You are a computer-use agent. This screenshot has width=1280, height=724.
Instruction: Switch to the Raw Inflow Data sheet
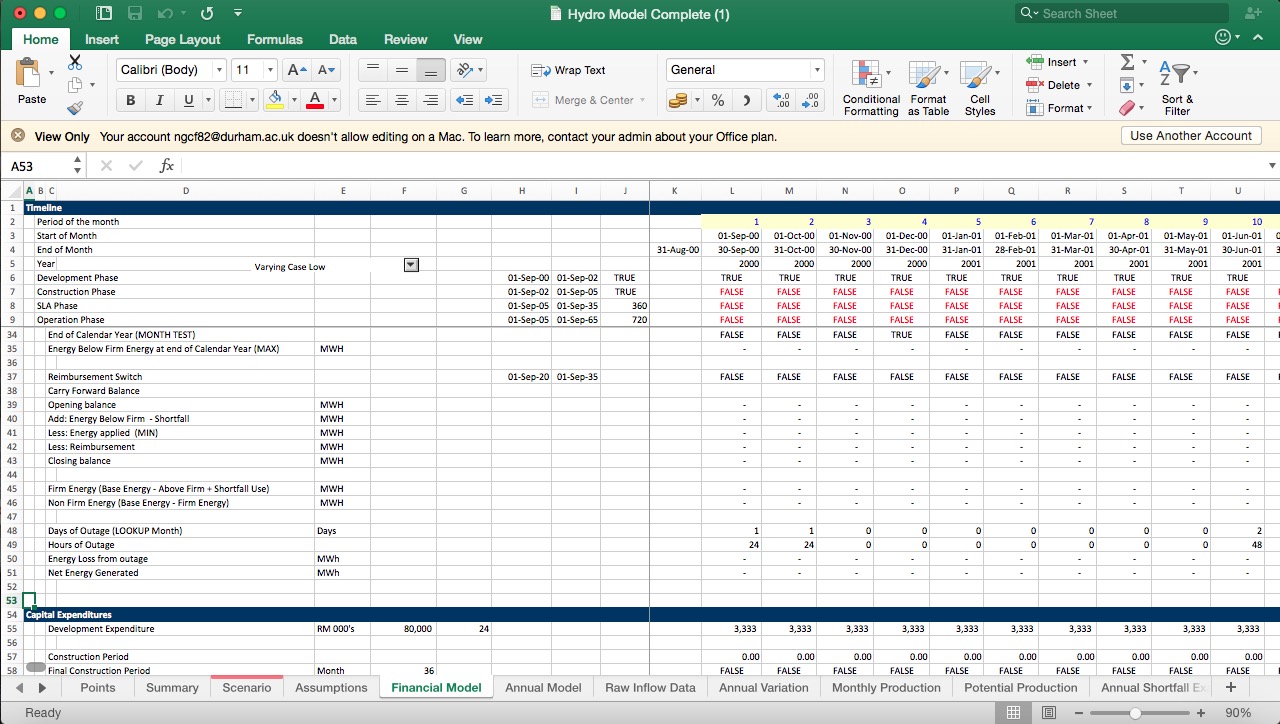pyautogui.click(x=649, y=687)
